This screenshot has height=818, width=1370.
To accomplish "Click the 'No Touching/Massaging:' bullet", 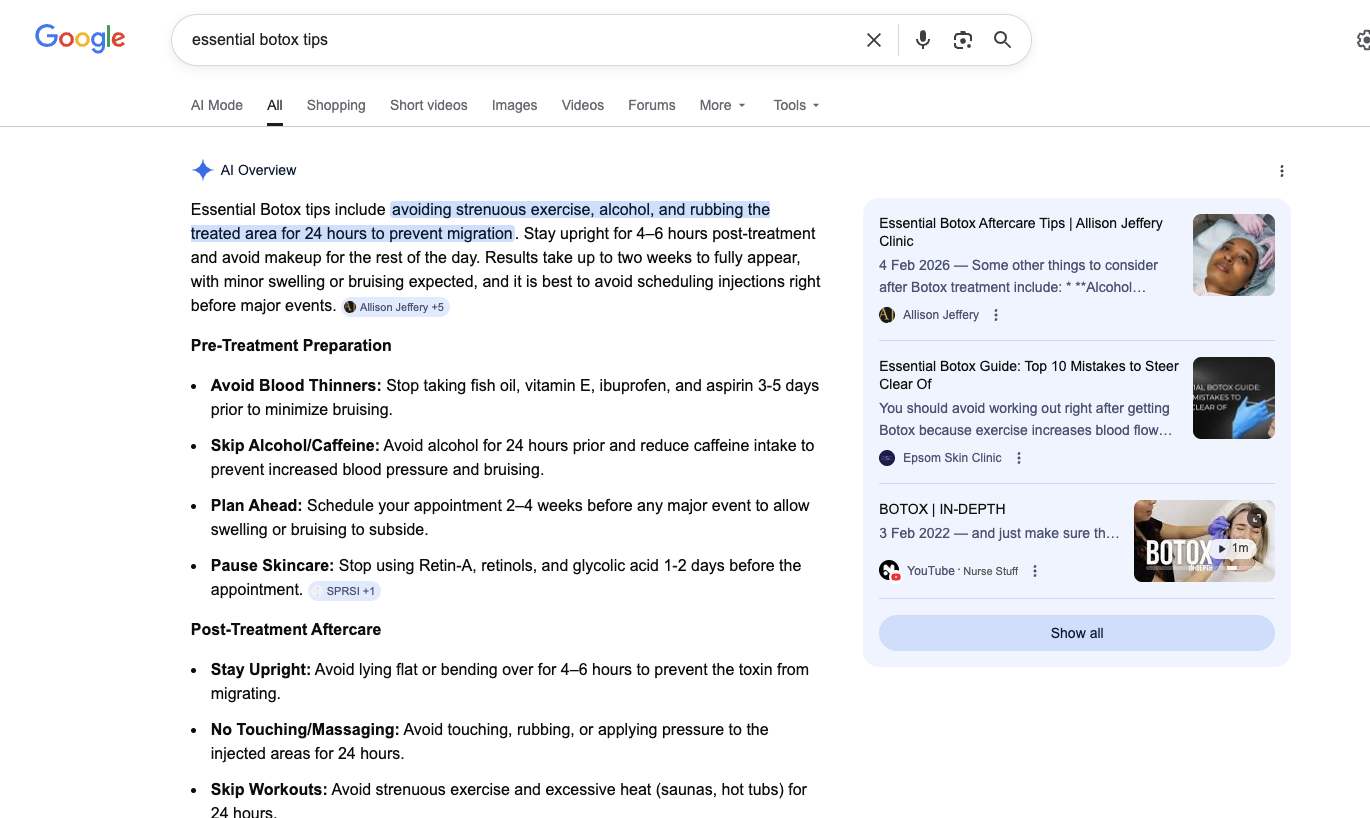I will [305, 730].
